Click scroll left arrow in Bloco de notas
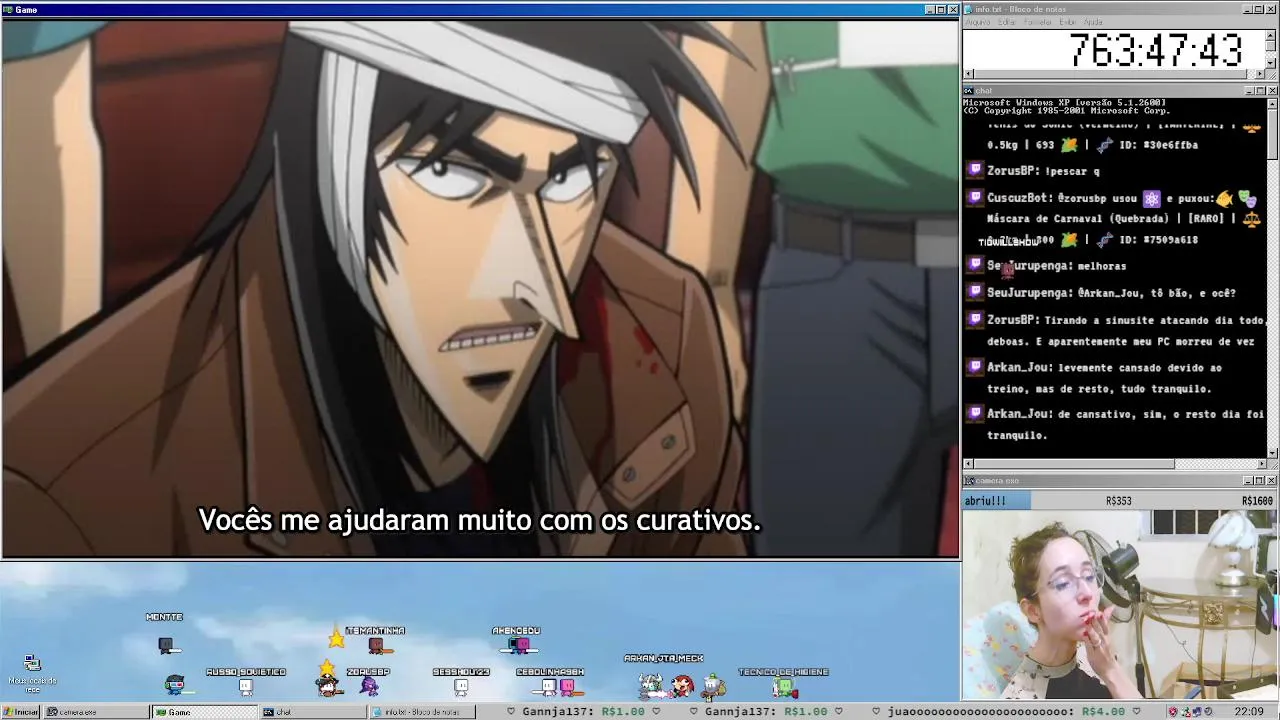 (968, 74)
